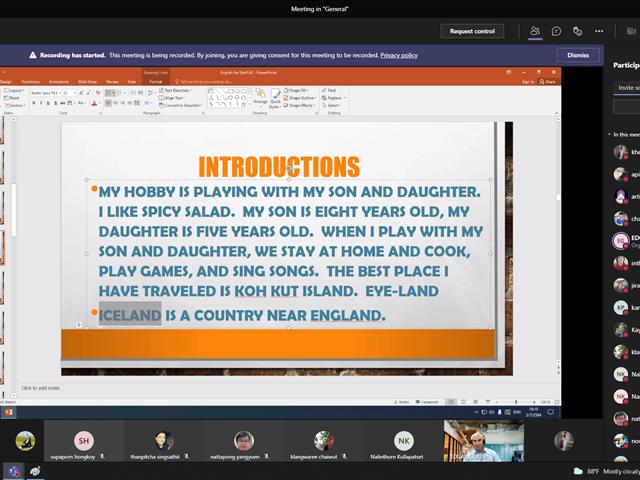Click the bullets list button
The image size is (640, 480).
[109, 93]
